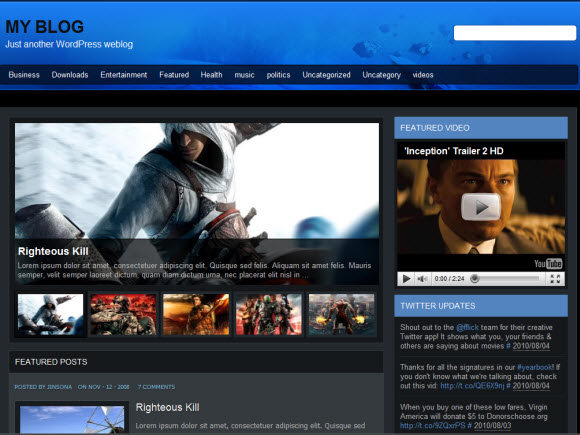Click the FEATURED POSTS section heading
This screenshot has width=580, height=435.
pyautogui.click(x=51, y=362)
